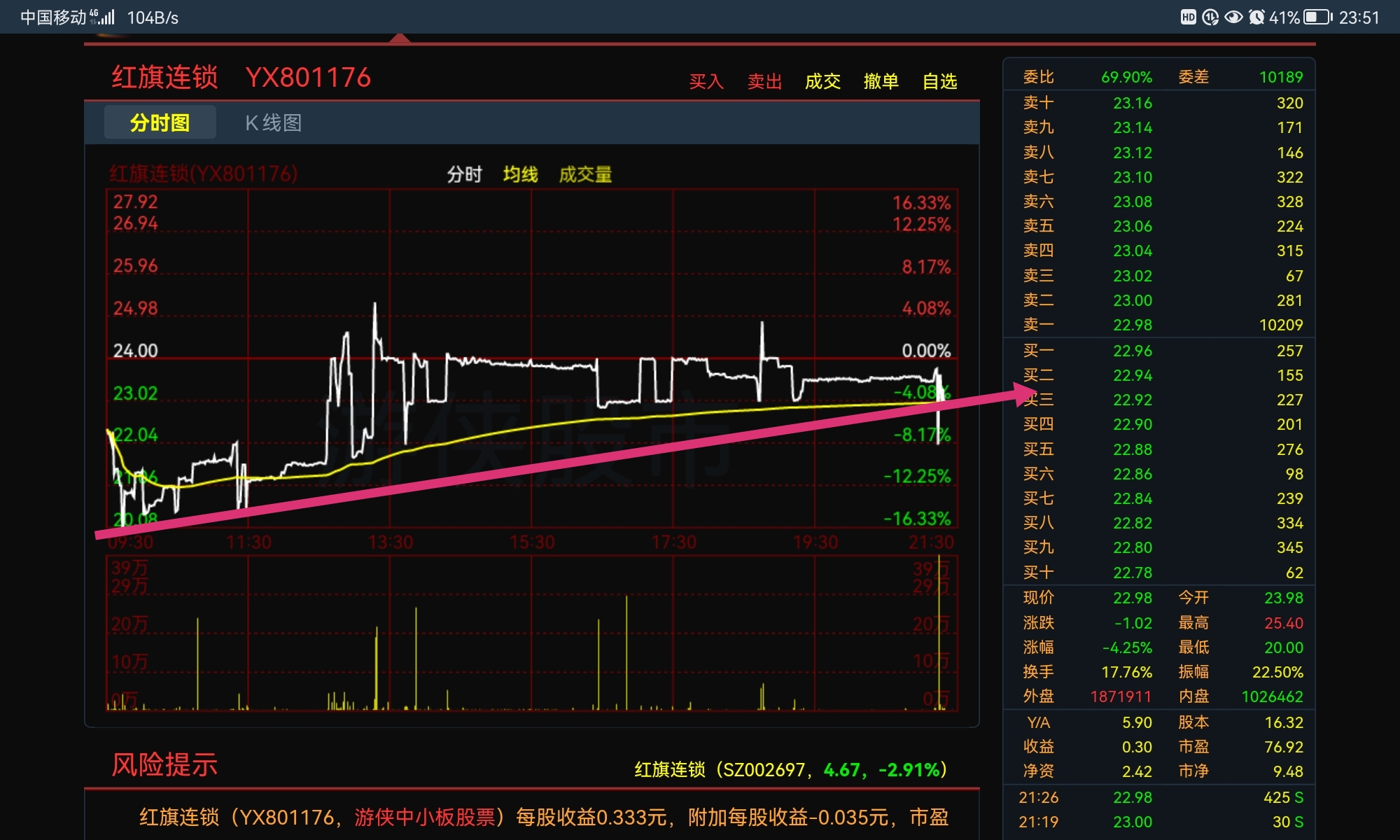This screenshot has width=1400, height=840.
Task: Click 股本 value 16.32
Action: click(1283, 722)
